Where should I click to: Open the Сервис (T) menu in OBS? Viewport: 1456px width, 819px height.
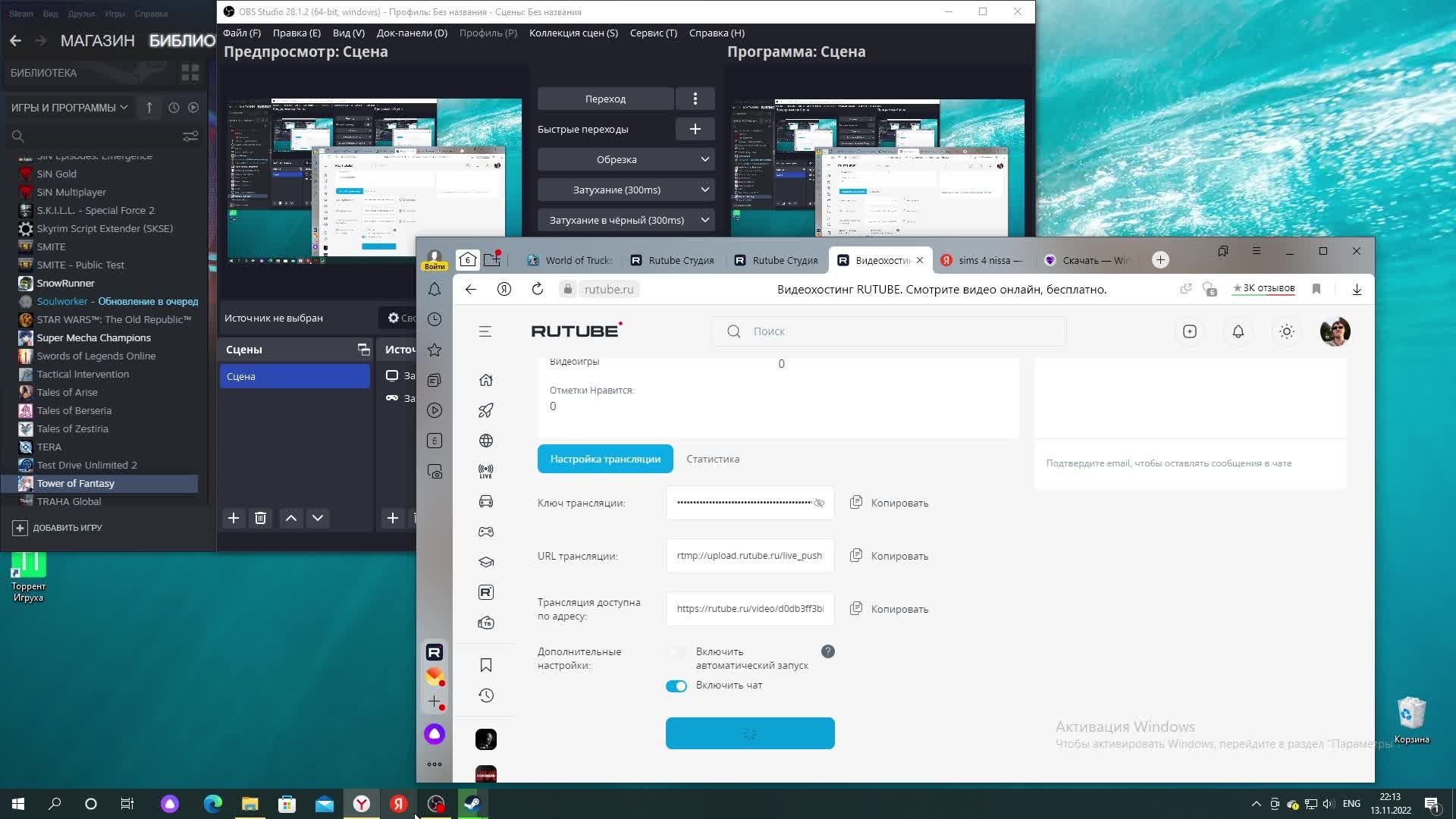tap(653, 33)
